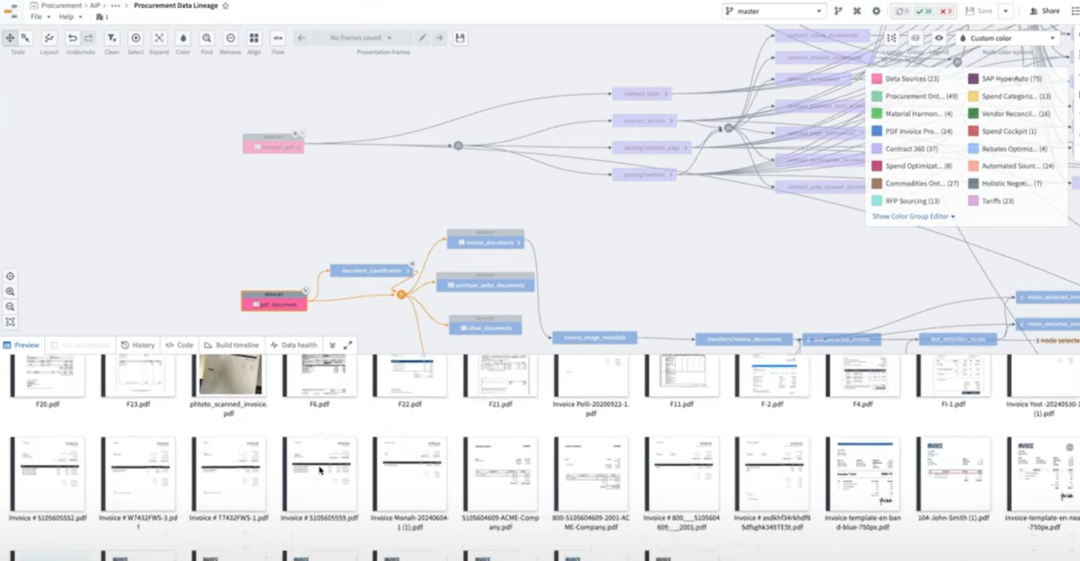1080x561 pixels.
Task: Open the Align grid tool
Action: (254, 38)
